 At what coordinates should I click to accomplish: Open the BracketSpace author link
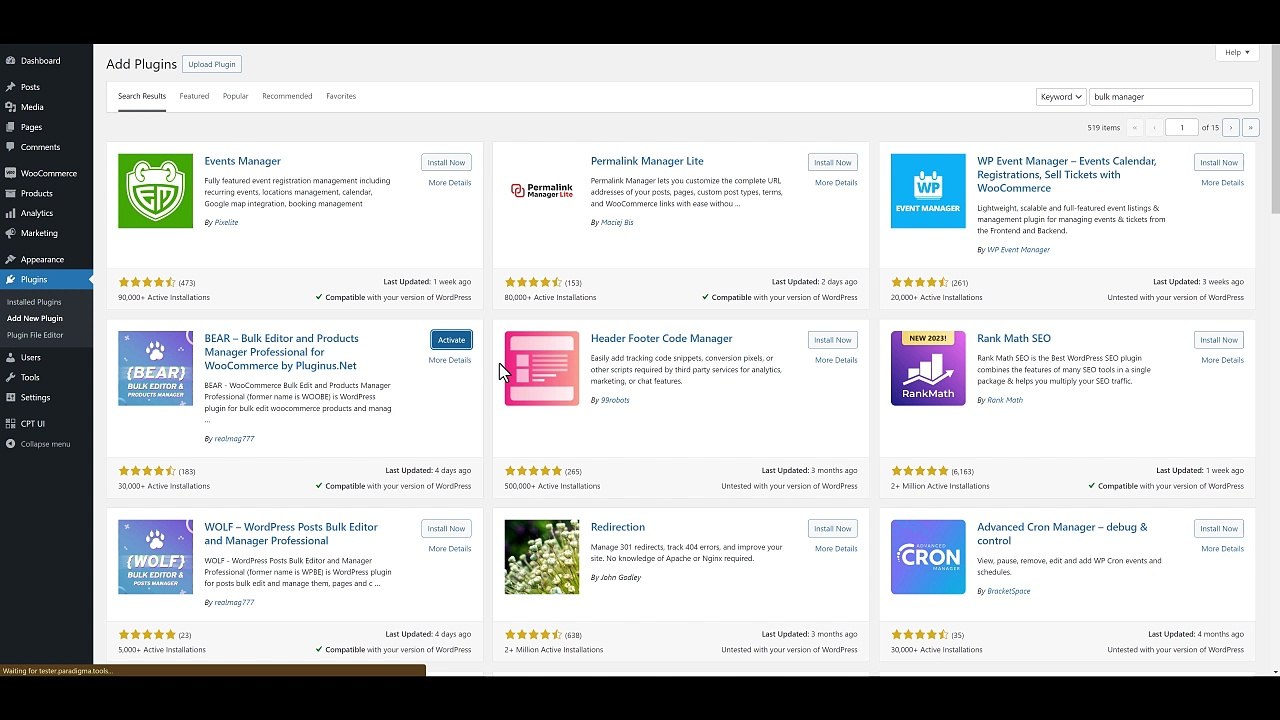[x=1009, y=591]
